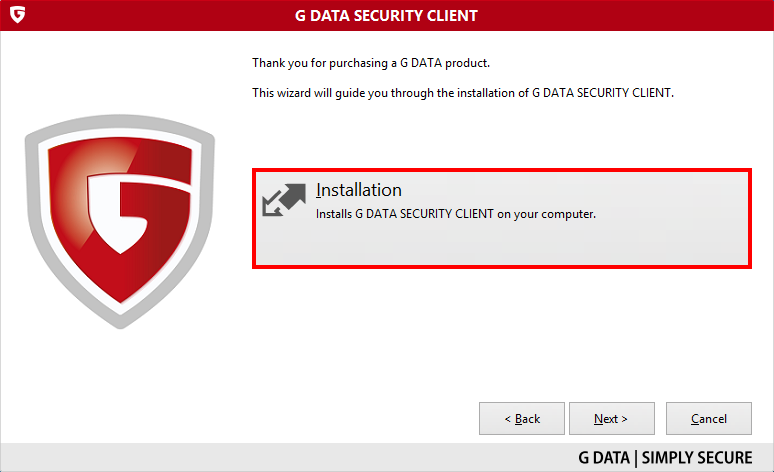Image resolution: width=774 pixels, height=472 pixels.
Task: Click the "Installs G DATA SECURITY CLIENT" description
Action: 456,213
